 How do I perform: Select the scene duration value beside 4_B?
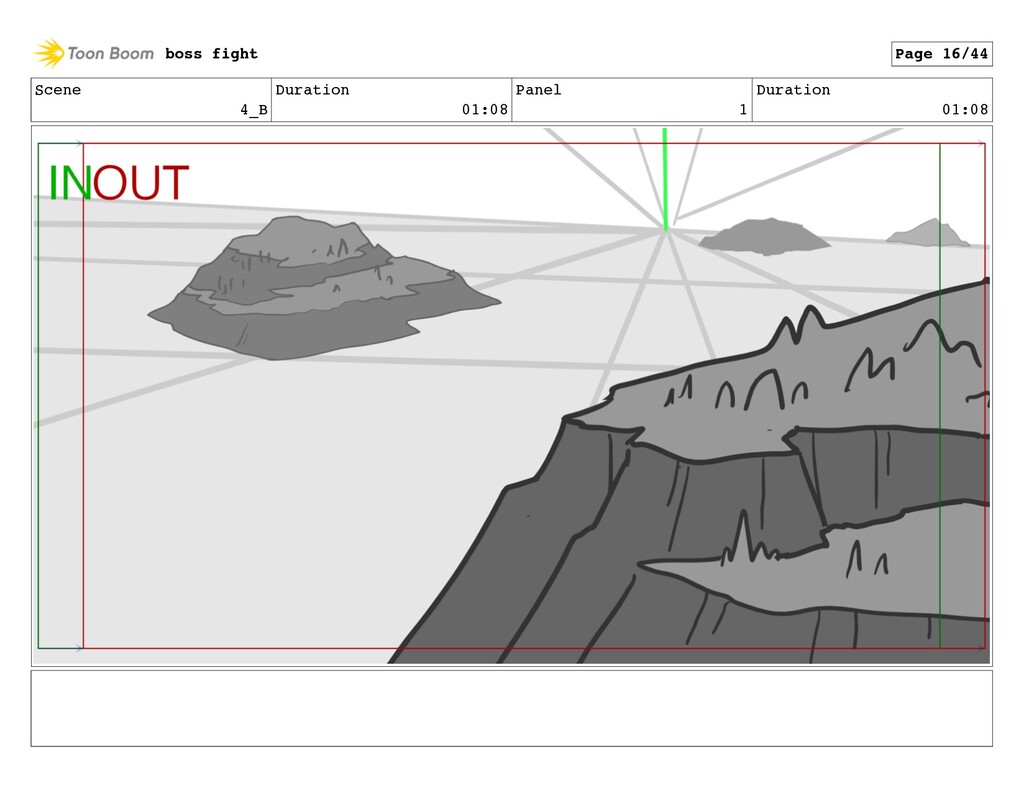[485, 110]
